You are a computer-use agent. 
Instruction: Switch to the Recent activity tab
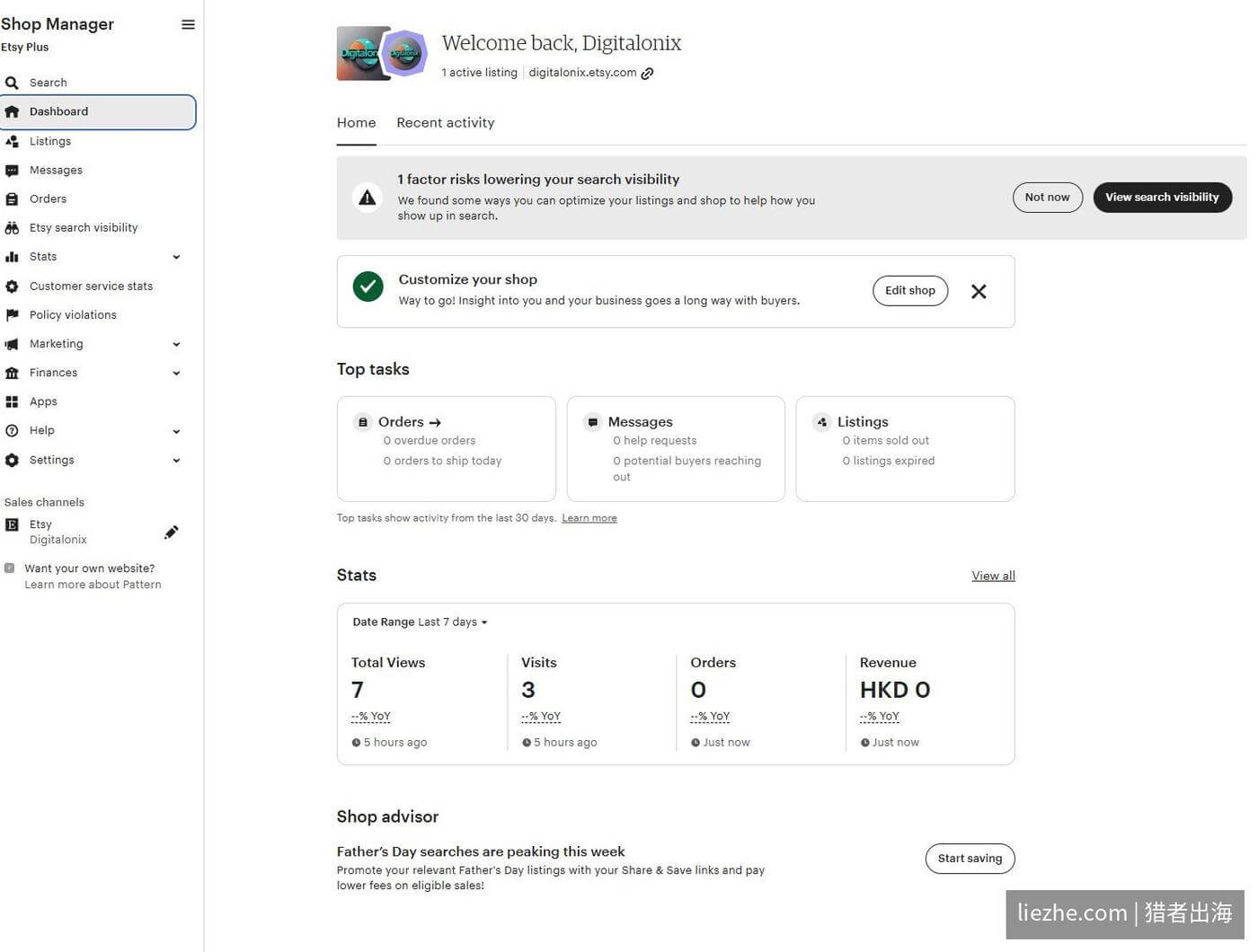(446, 123)
